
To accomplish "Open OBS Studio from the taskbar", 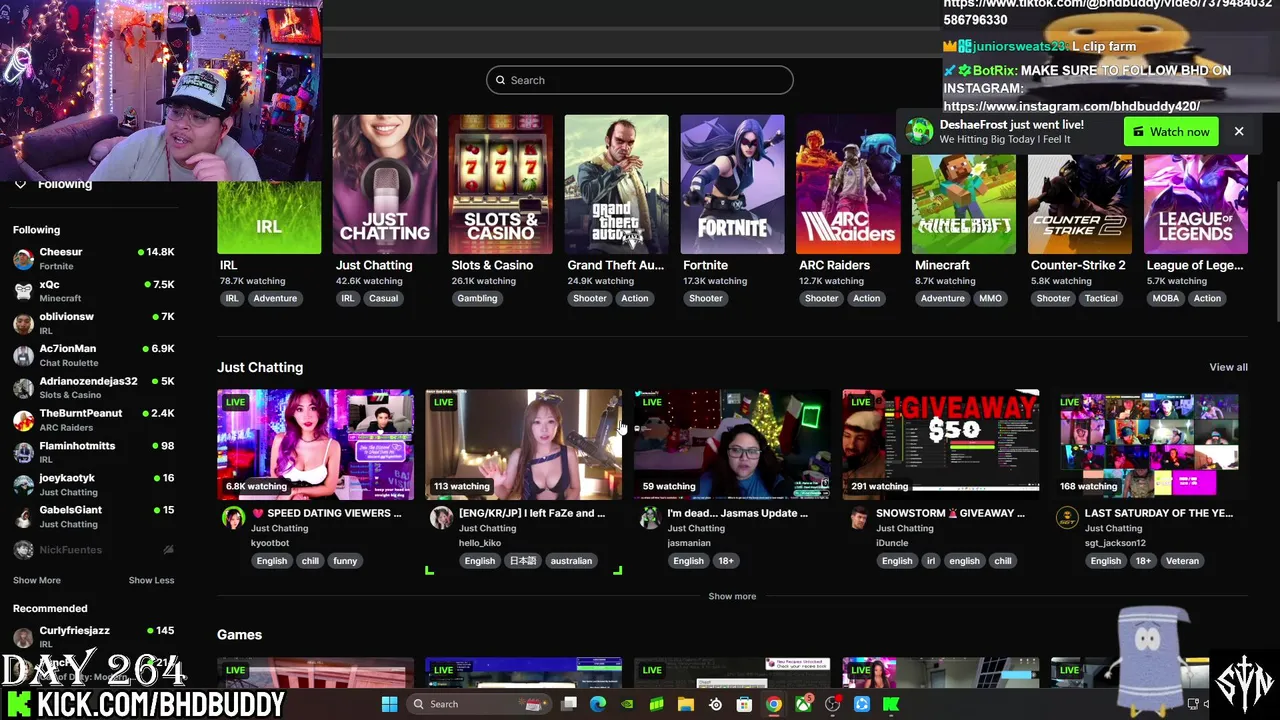I will [x=832, y=704].
